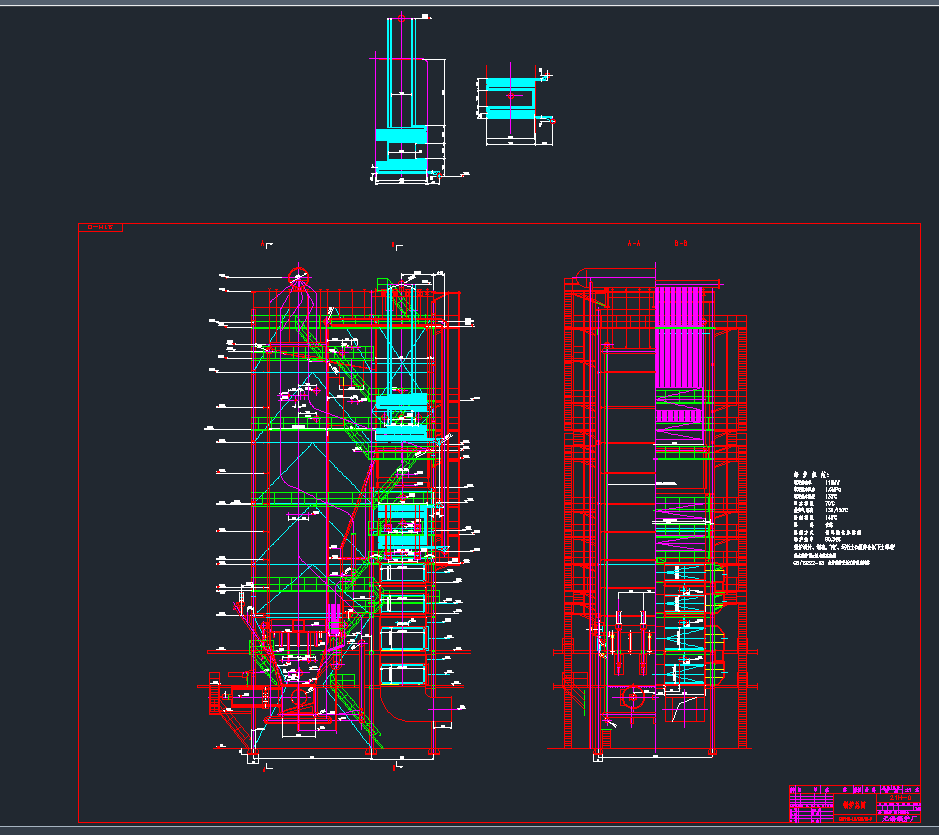Select the manufacturer name cell in title block
The width and height of the screenshot is (939, 835).
click(899, 818)
